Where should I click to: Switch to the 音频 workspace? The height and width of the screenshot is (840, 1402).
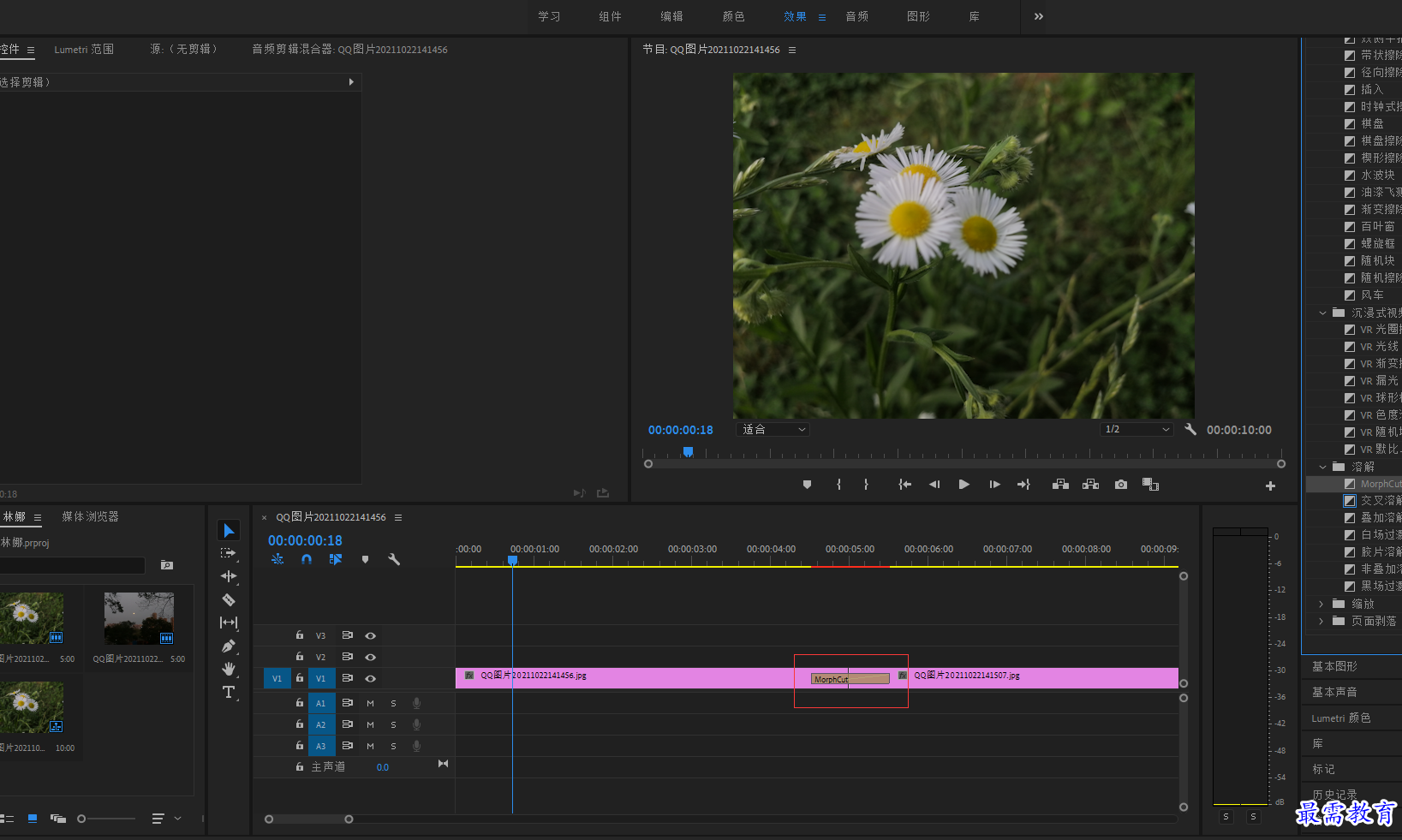(856, 16)
